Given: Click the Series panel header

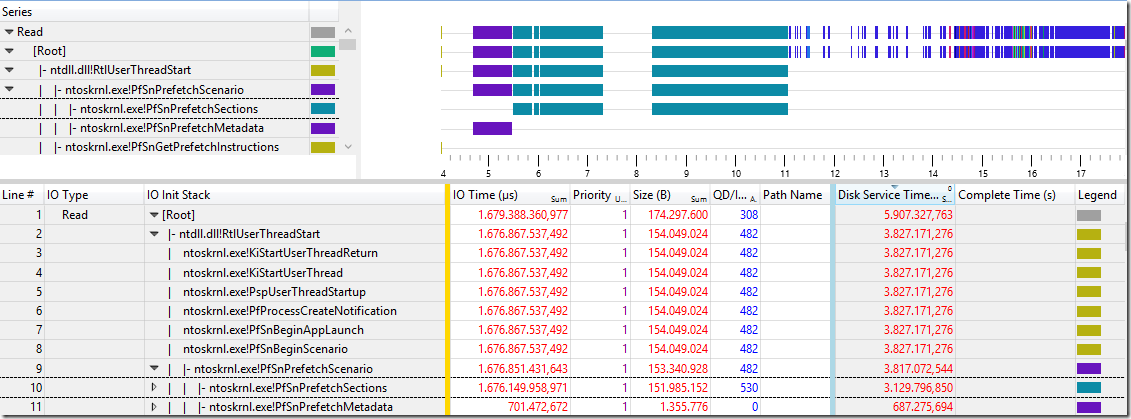Looking at the screenshot, I should 154,12.
